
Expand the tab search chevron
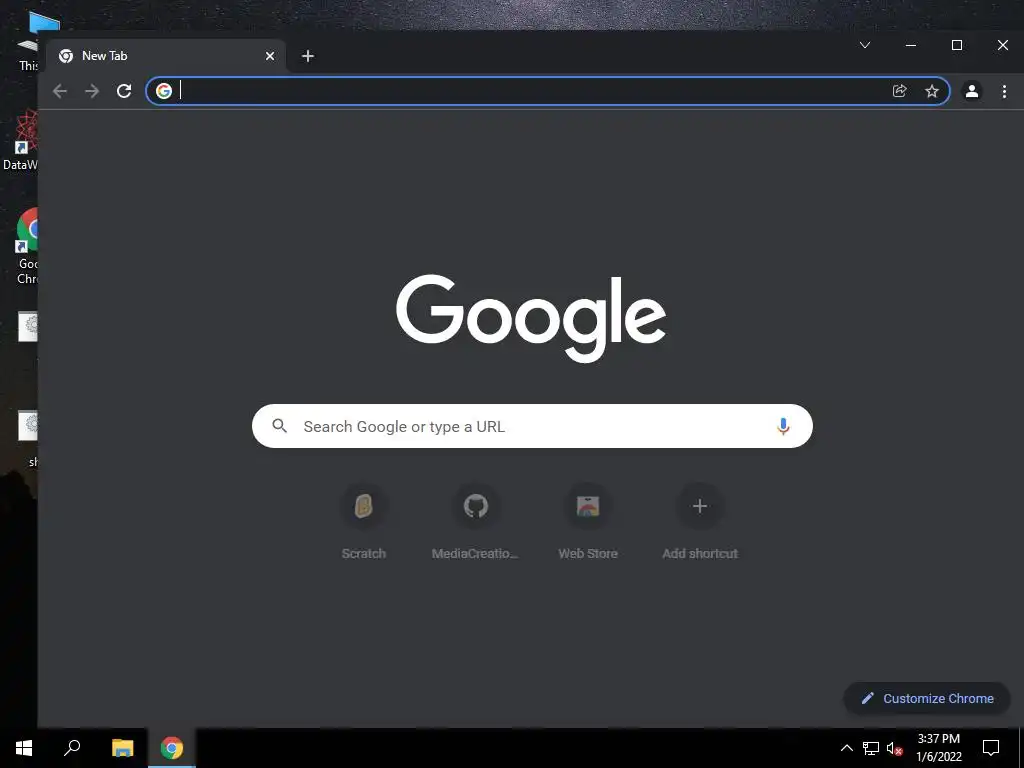tap(865, 45)
